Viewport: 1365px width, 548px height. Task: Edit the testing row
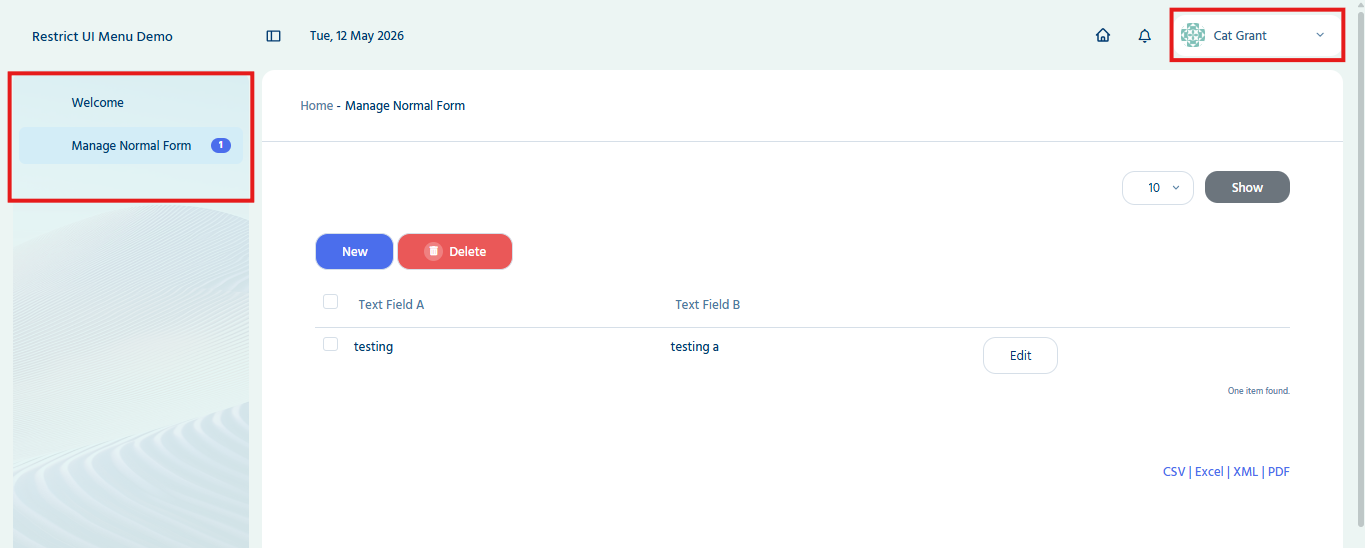1020,355
